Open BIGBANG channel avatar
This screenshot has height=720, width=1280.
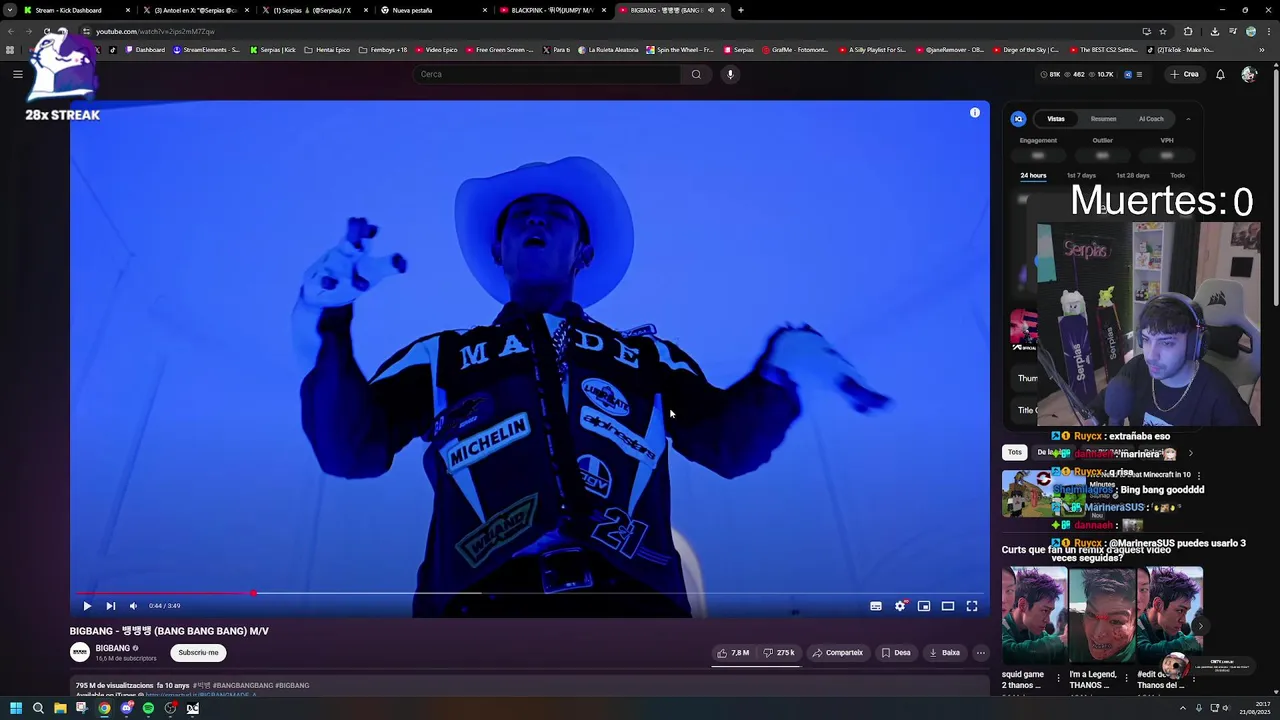(x=80, y=652)
